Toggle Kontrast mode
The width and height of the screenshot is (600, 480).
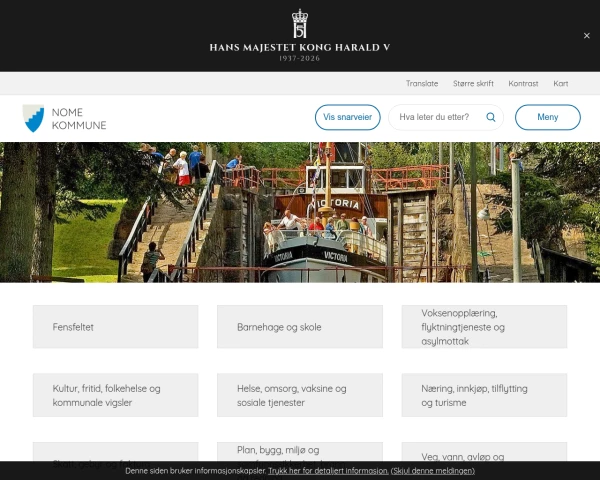click(523, 83)
